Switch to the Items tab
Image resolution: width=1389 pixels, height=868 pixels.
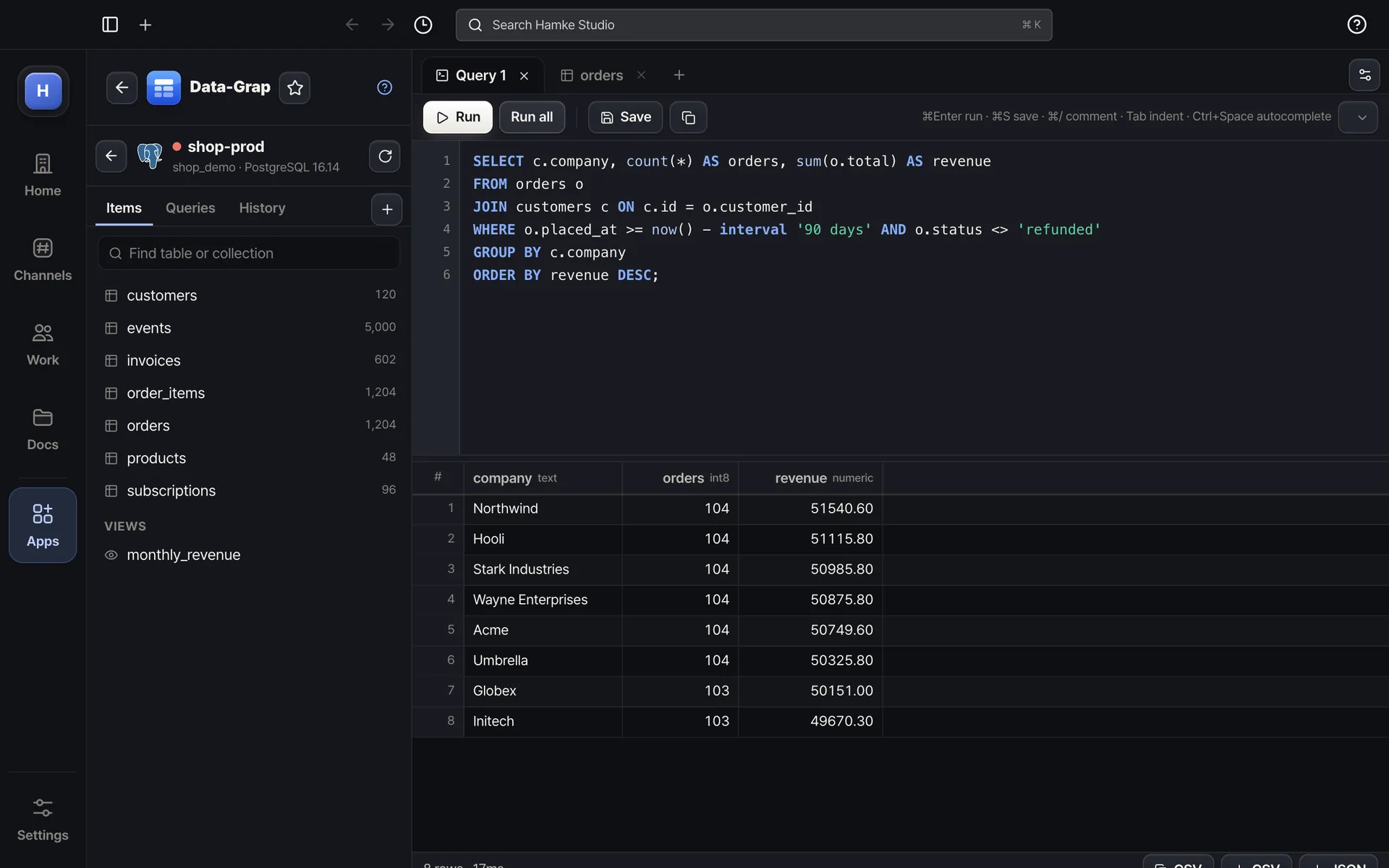point(124,208)
